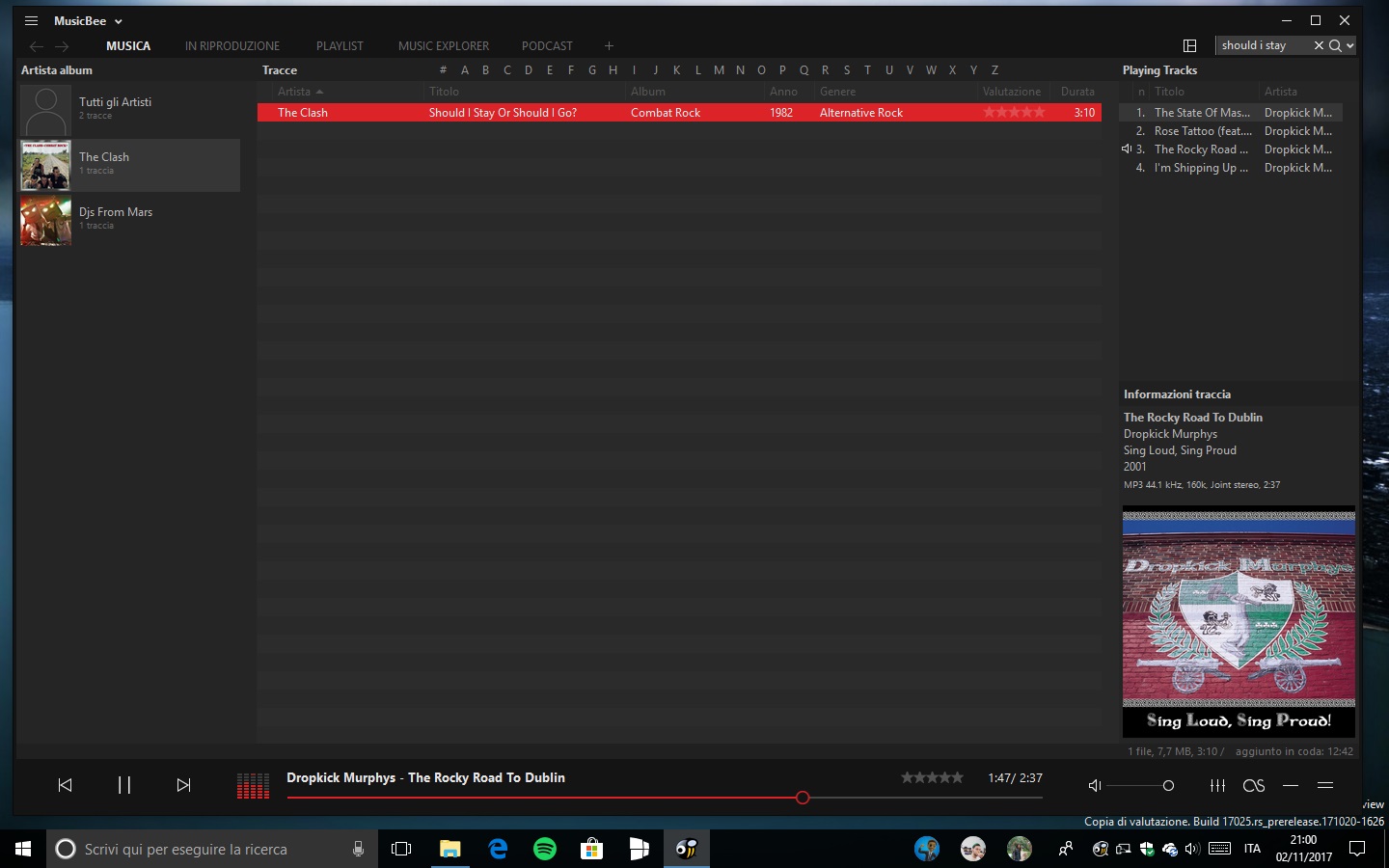Skip to the previous track
Image resolution: width=1389 pixels, height=868 pixels.
(66, 785)
